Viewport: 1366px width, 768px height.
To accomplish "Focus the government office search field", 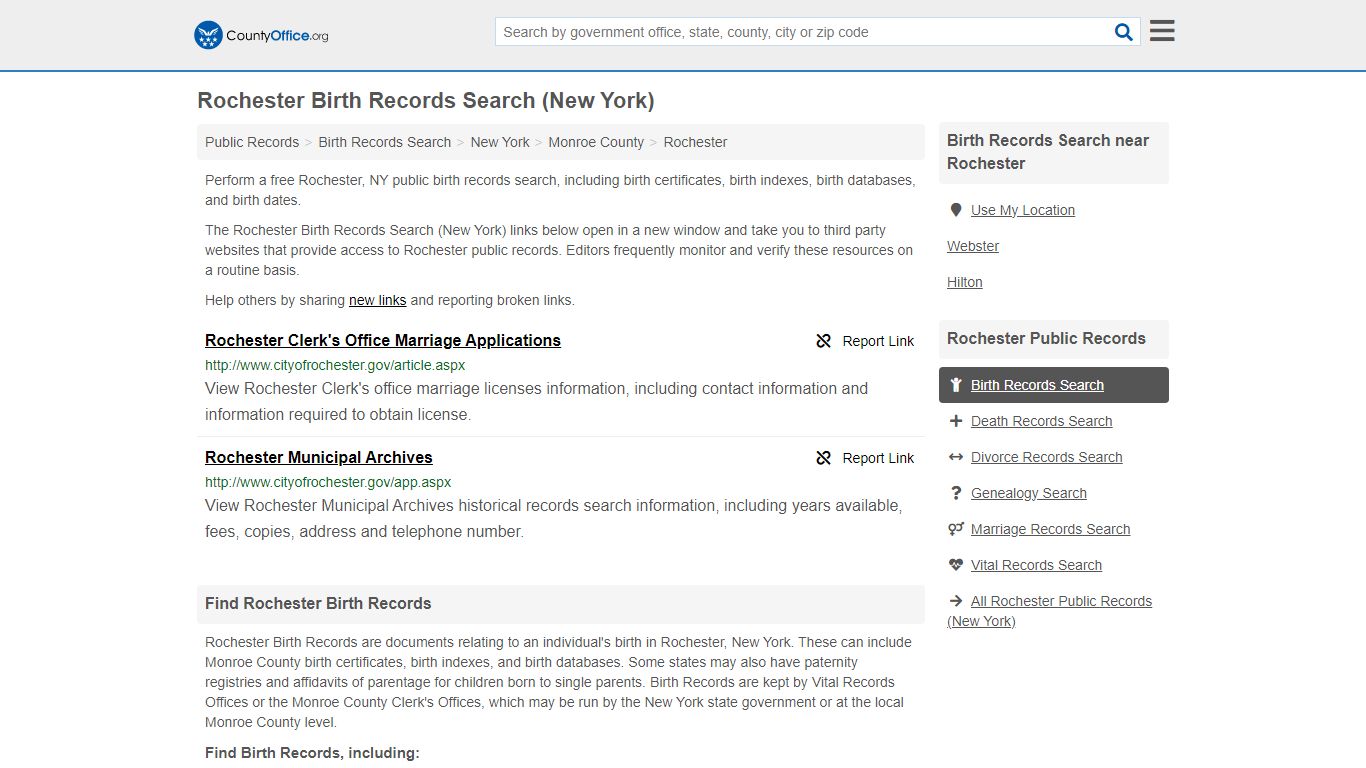I will coord(805,32).
